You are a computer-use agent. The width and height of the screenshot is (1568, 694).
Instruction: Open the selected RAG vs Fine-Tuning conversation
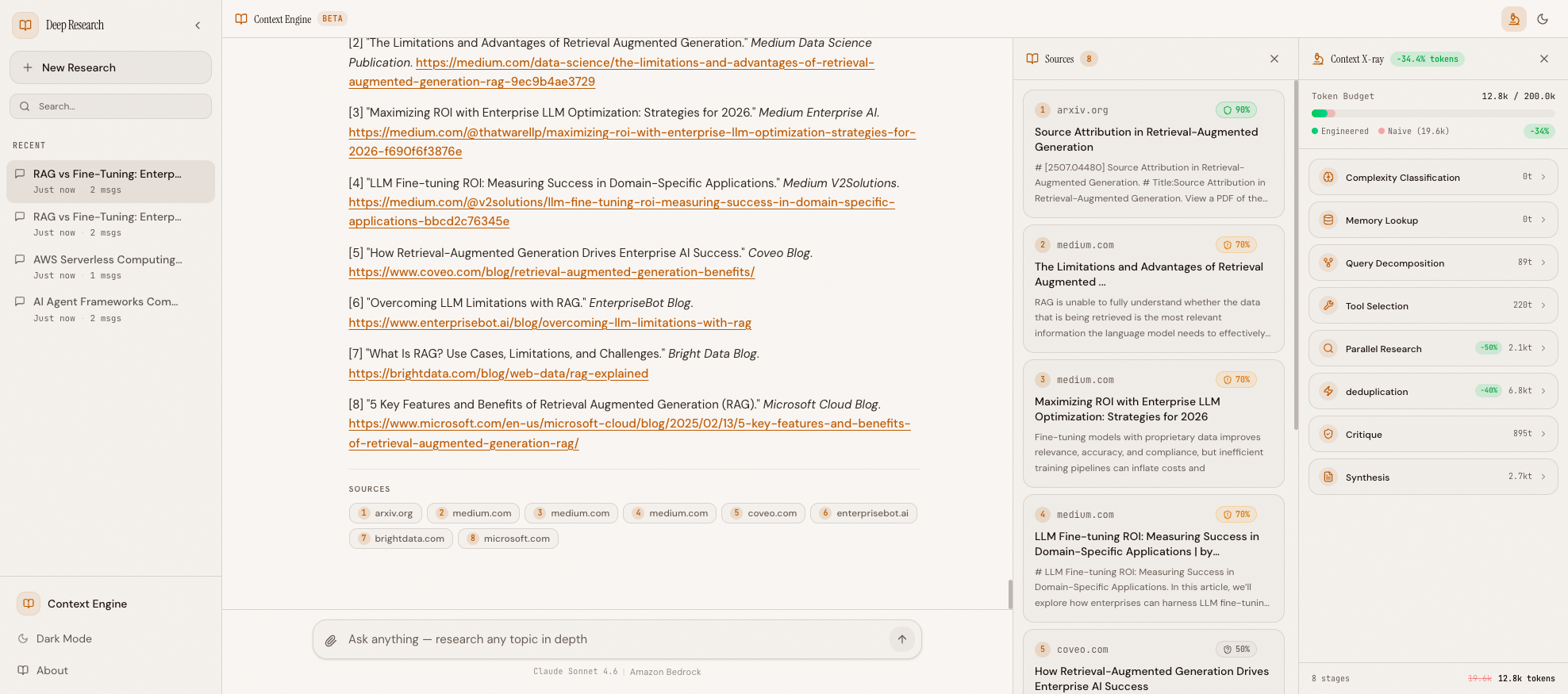tap(110, 181)
